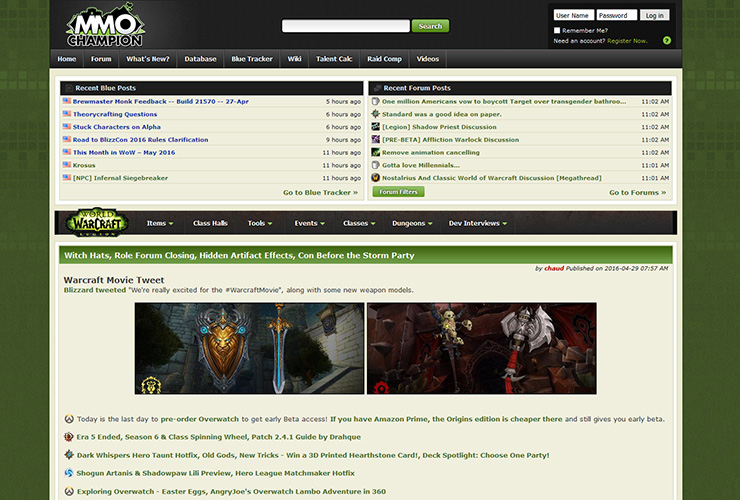Image resolution: width=740 pixels, height=500 pixels.
Task: Expand the Events dropdown menu
Action: (x=310, y=223)
